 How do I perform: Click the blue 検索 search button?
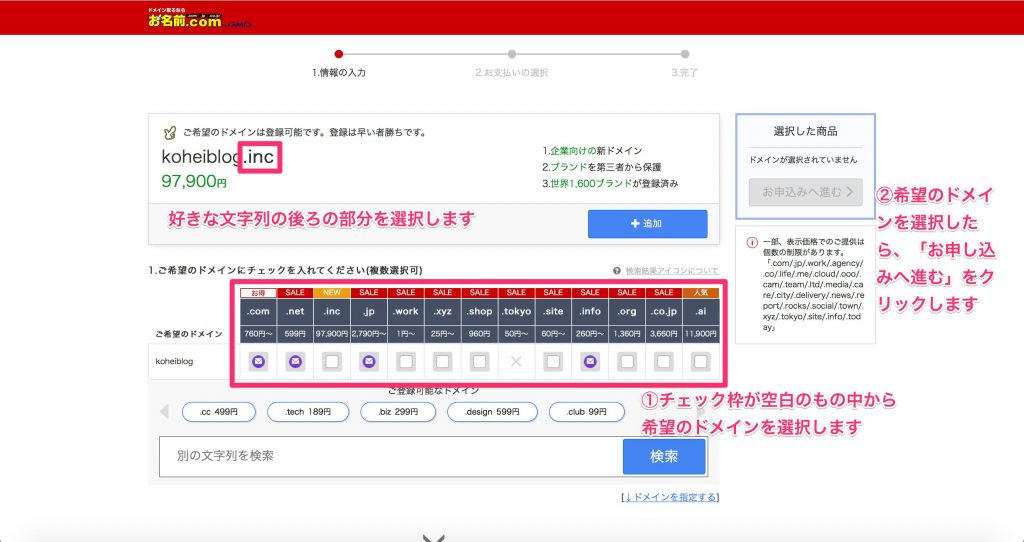(664, 456)
